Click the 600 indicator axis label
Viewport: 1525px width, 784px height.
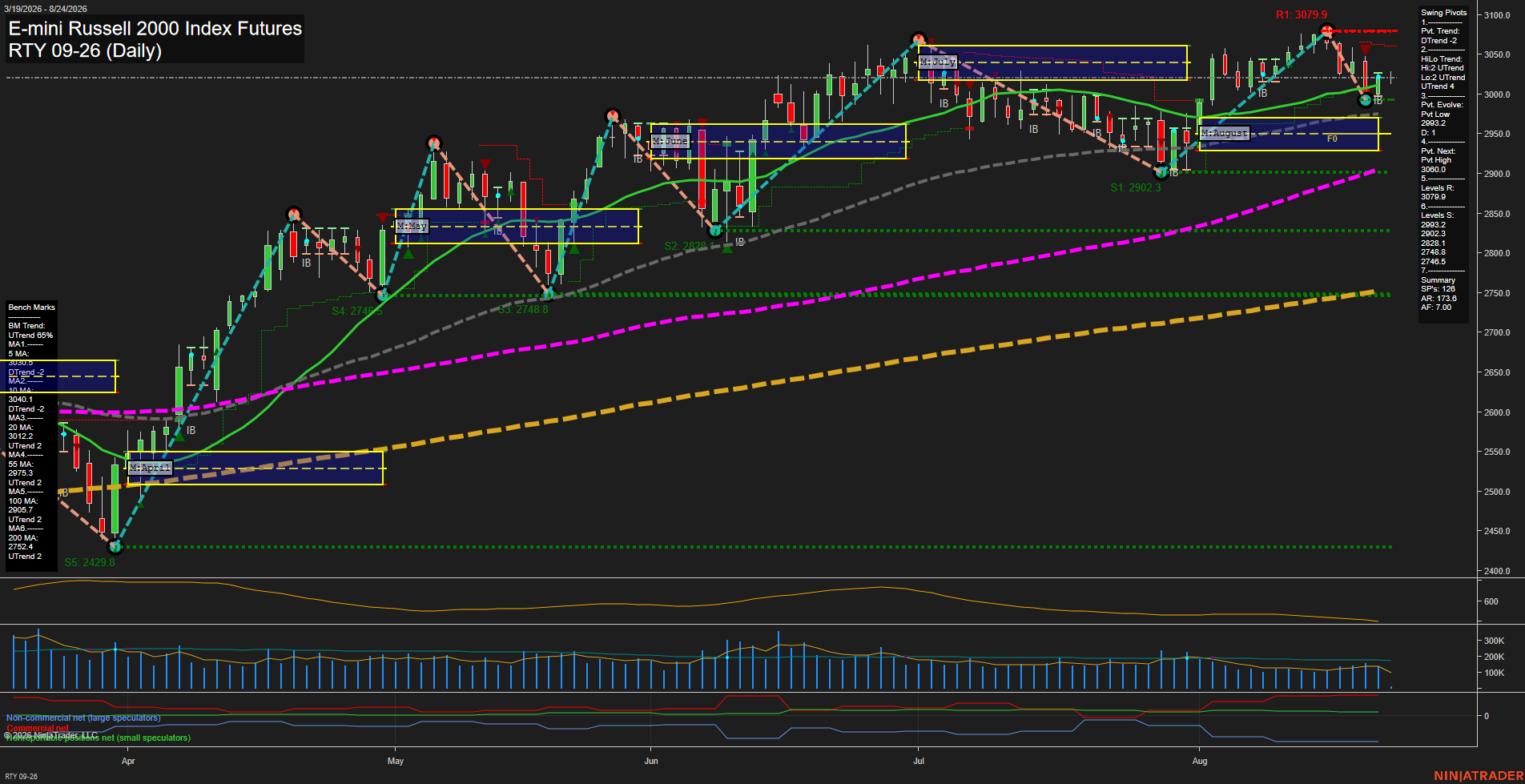coord(1491,601)
